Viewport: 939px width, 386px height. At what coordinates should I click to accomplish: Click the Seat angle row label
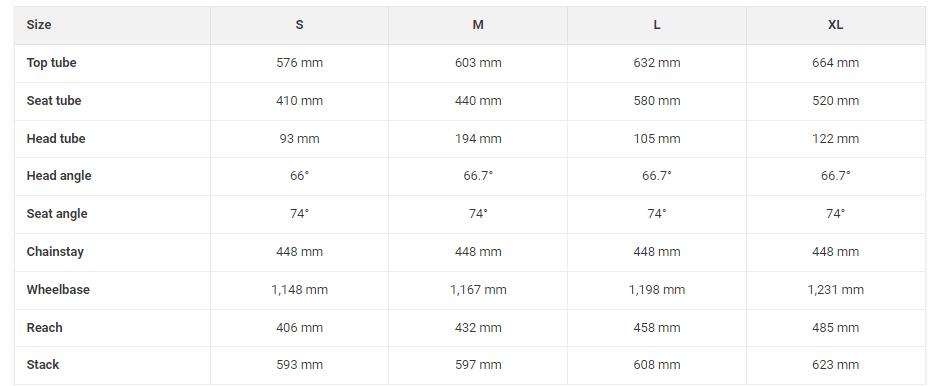pyautogui.click(x=57, y=214)
